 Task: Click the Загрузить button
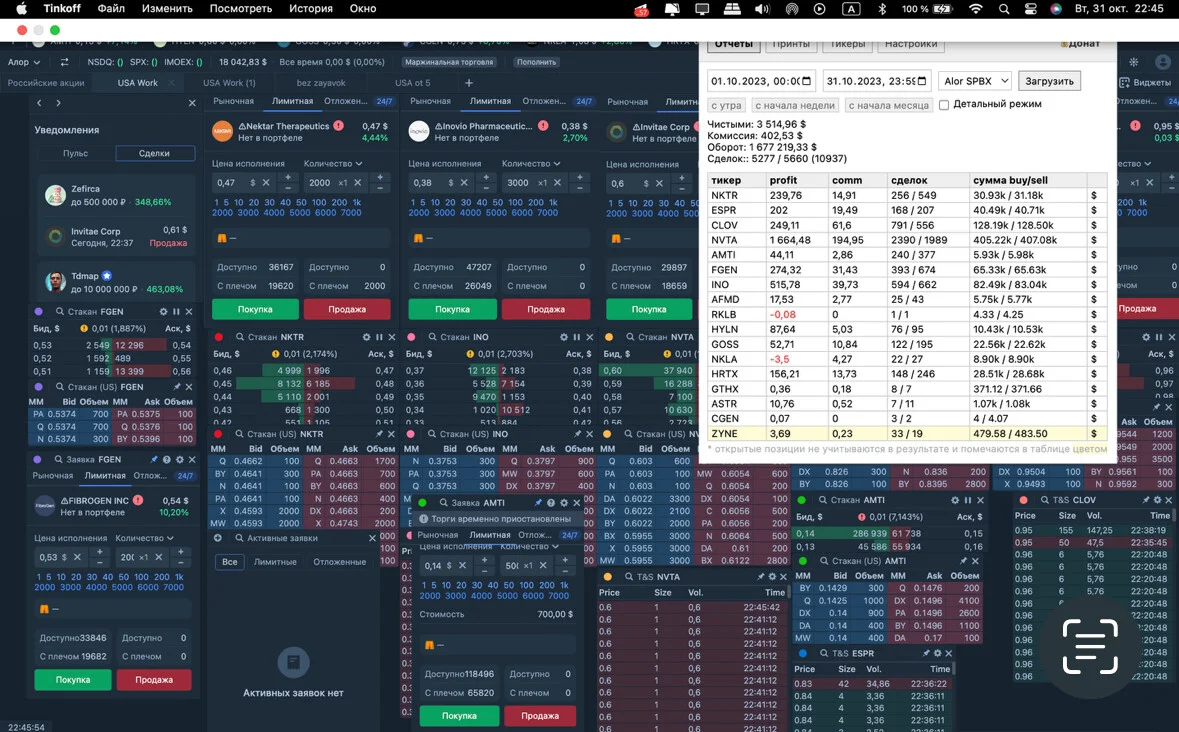pos(1049,80)
